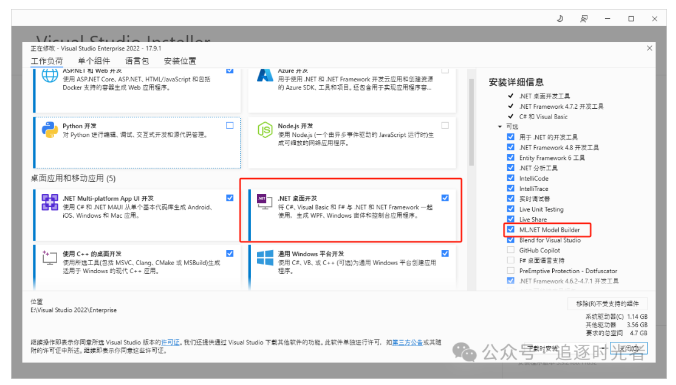Uncheck .NET Multi-platform App UI workload
Viewport: 676px width, 385px height.
[x=230, y=198]
